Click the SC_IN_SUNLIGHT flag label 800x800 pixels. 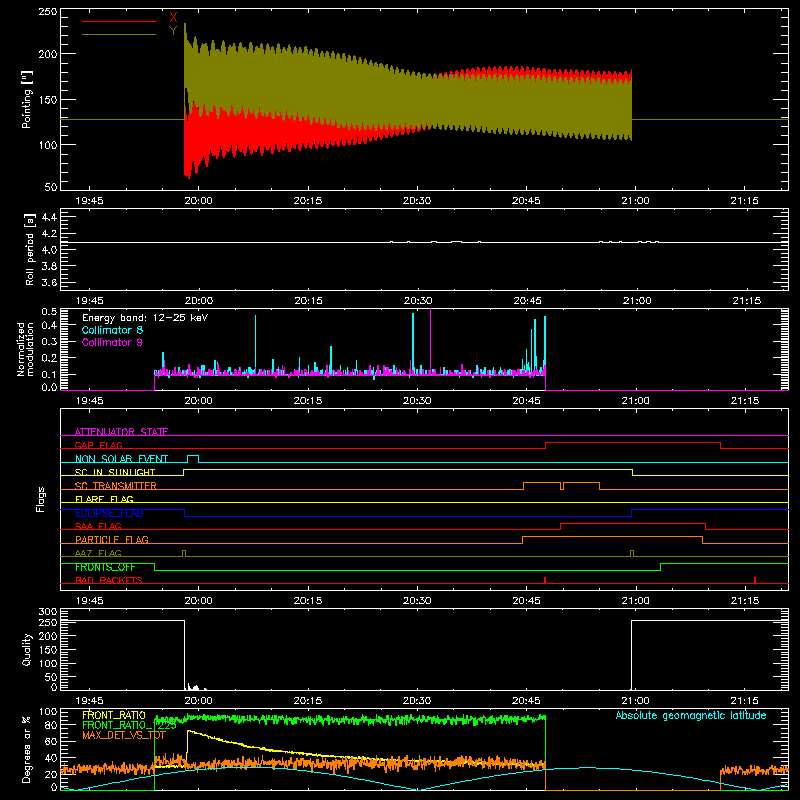tap(115, 472)
